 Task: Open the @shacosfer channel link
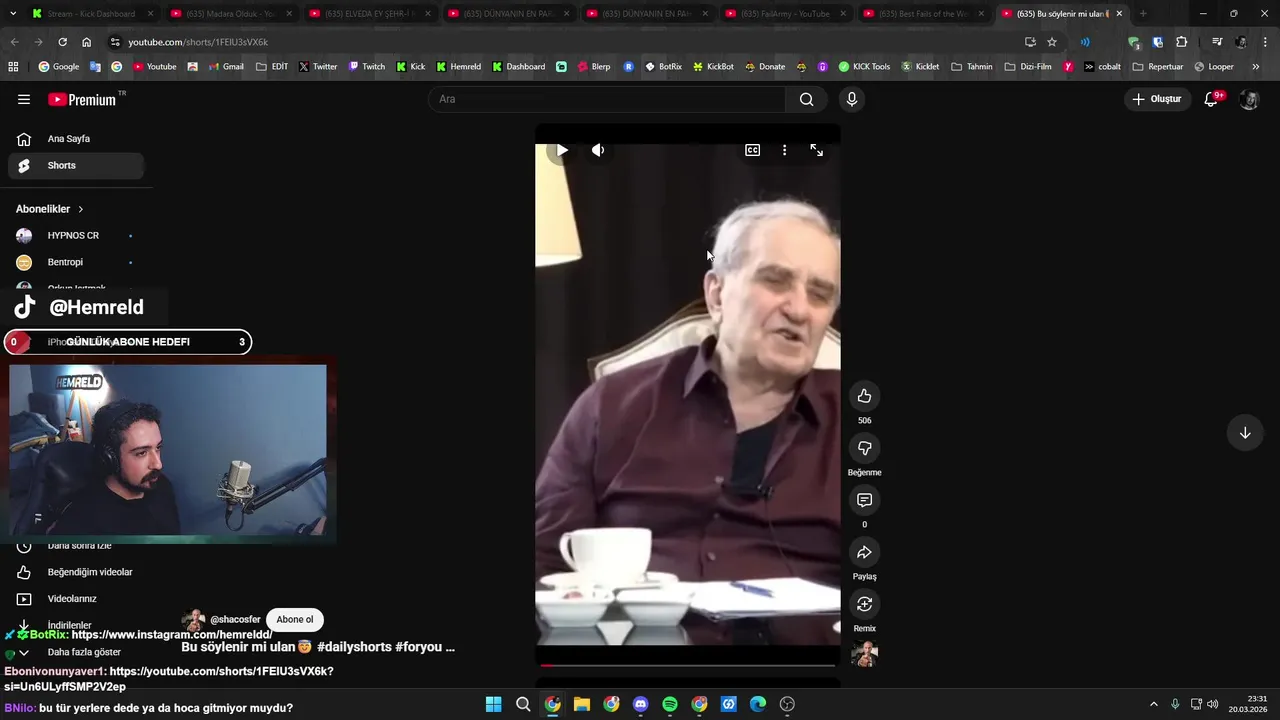[x=235, y=620]
